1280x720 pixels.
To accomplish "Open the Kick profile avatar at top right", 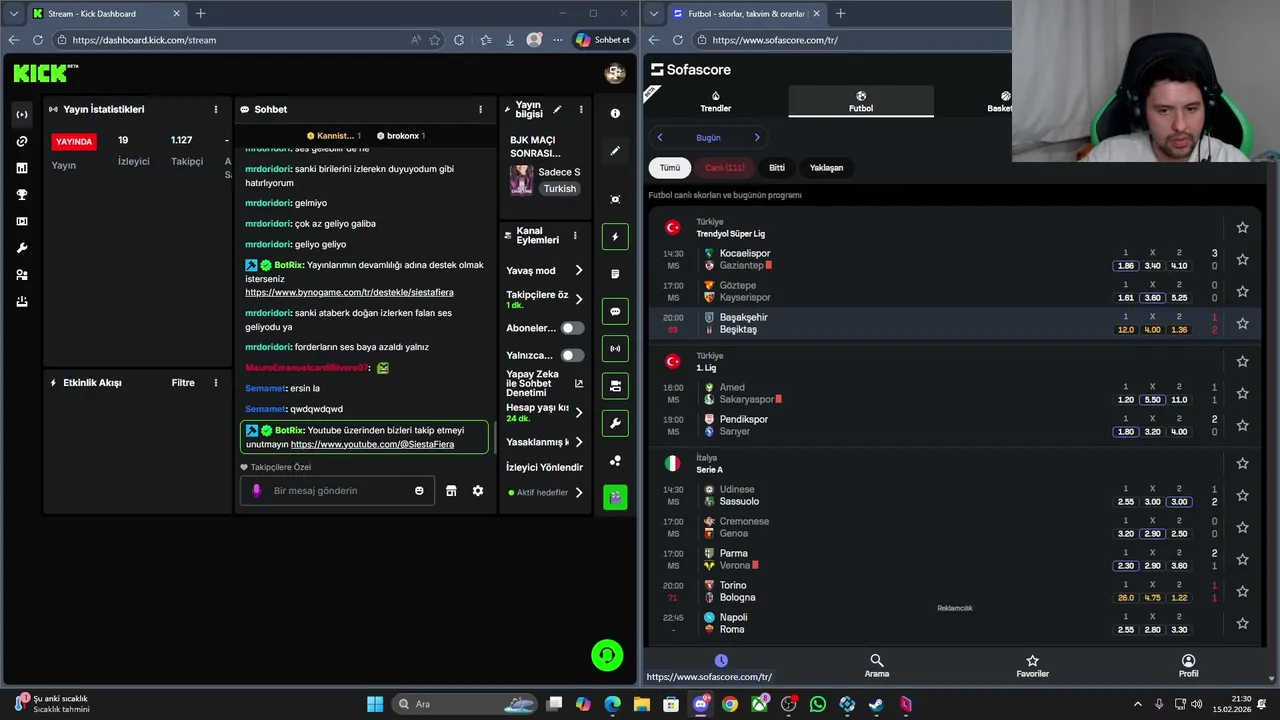I will (615, 73).
